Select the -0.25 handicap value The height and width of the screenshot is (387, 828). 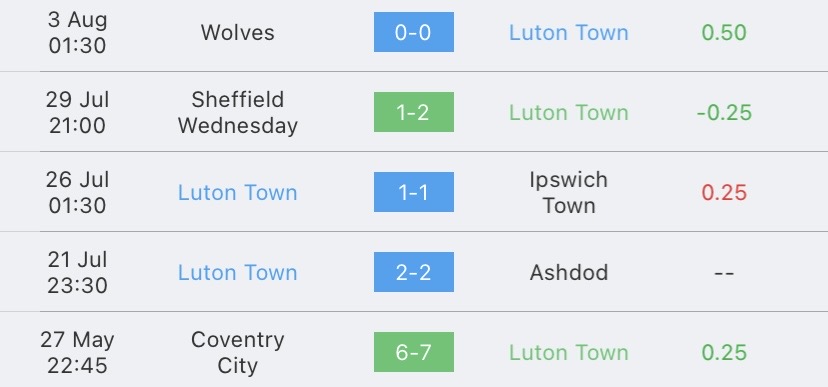(724, 112)
